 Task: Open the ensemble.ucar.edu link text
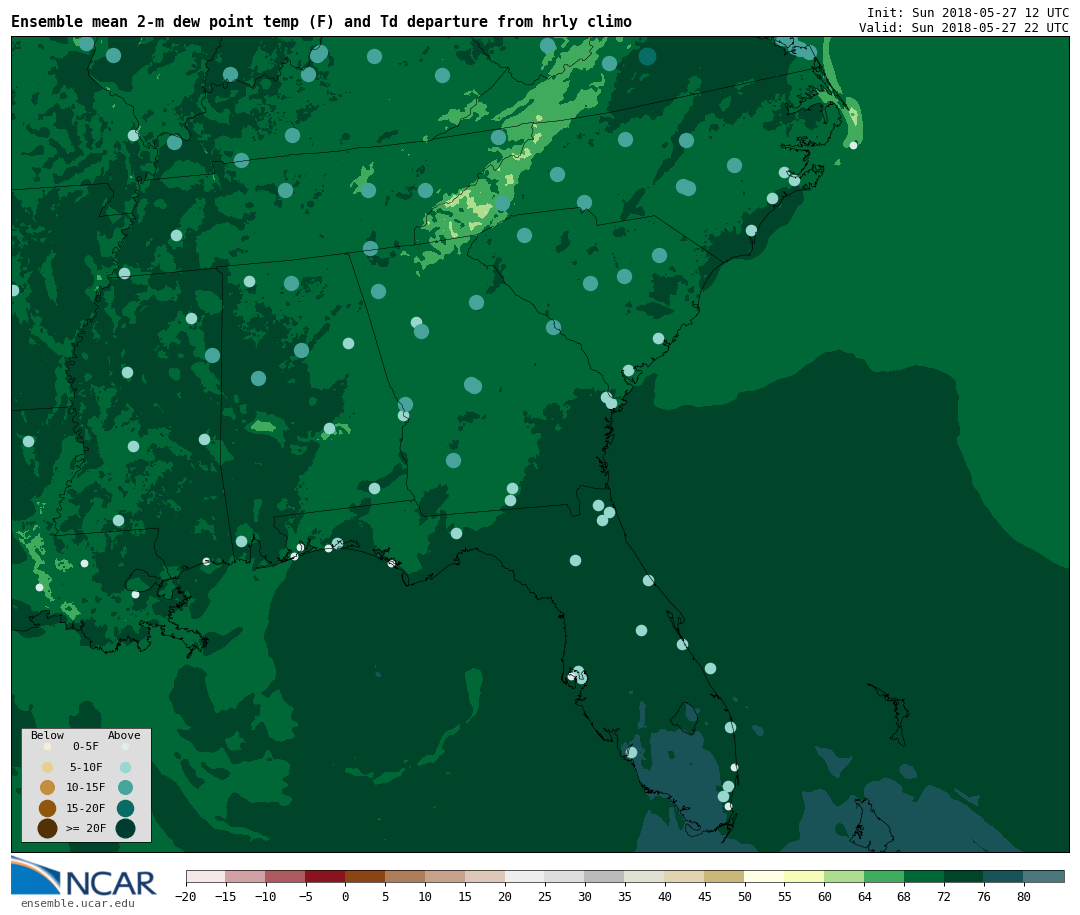(x=78, y=903)
